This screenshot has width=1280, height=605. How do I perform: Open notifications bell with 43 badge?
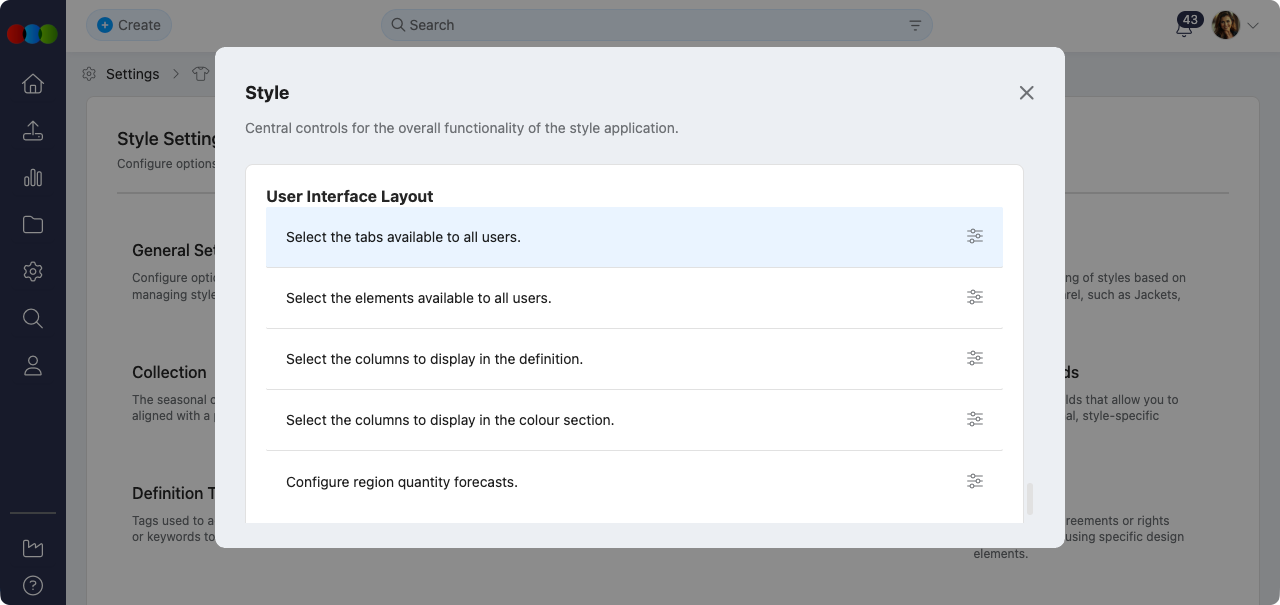coord(1185,27)
